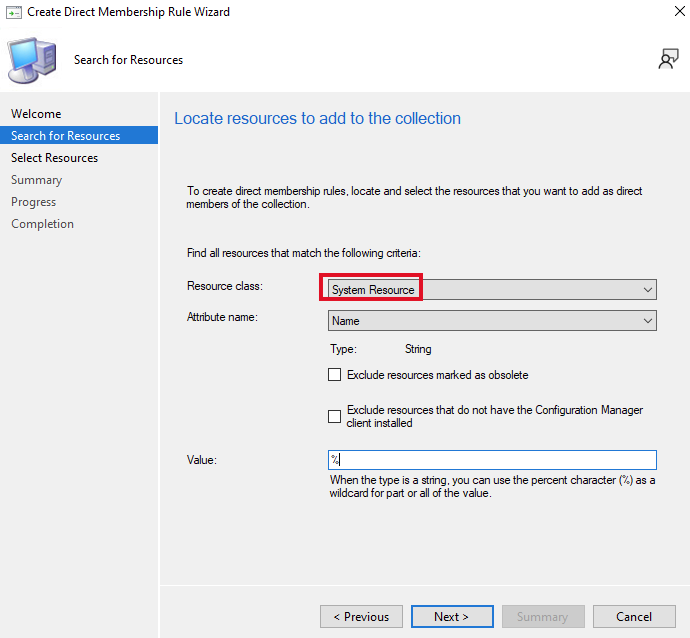Image resolution: width=690 pixels, height=638 pixels.
Task: Expand the Attribute name dropdown
Action: [x=492, y=321]
